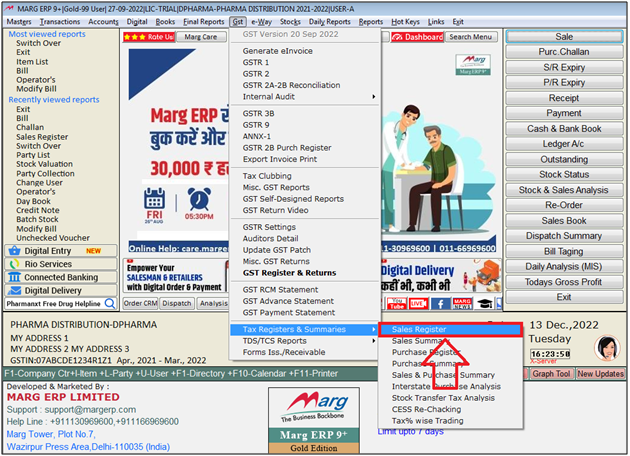Click the Digital Delivery promo banner
Image resolution: width=630 pixels, height=456 pixels.
pos(441,276)
